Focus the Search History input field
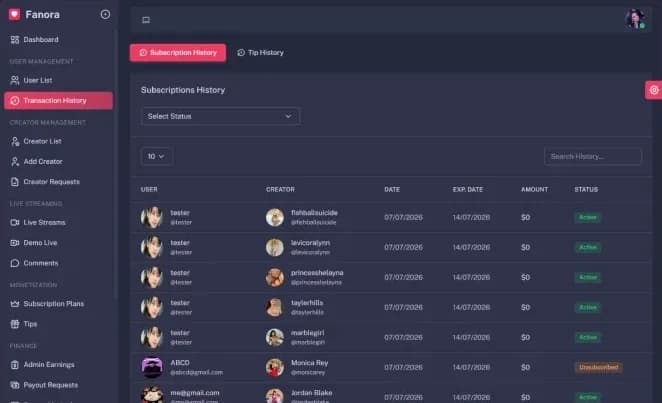The image size is (662, 403). [x=593, y=157]
